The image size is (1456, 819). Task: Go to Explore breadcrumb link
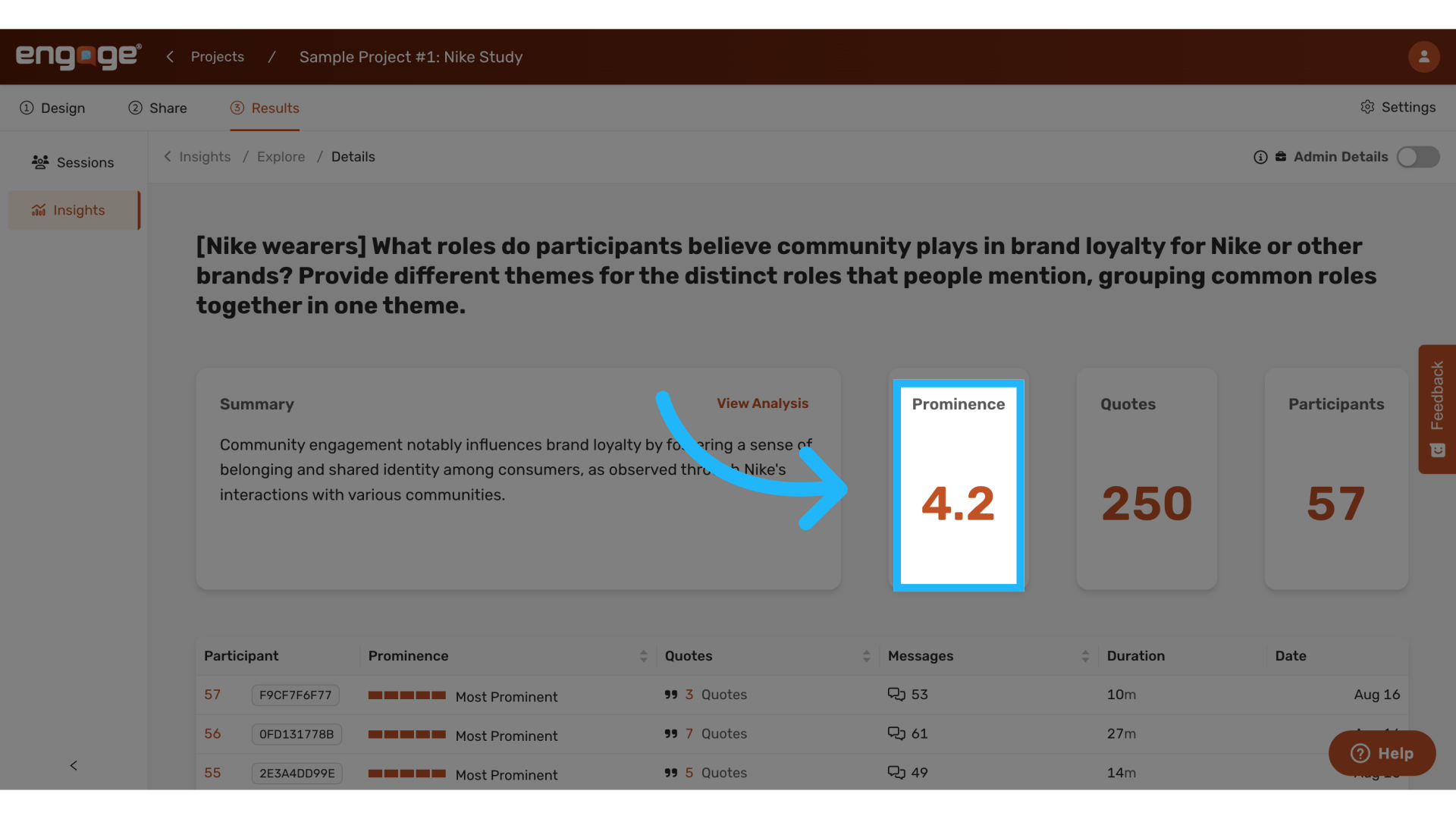[x=281, y=157]
